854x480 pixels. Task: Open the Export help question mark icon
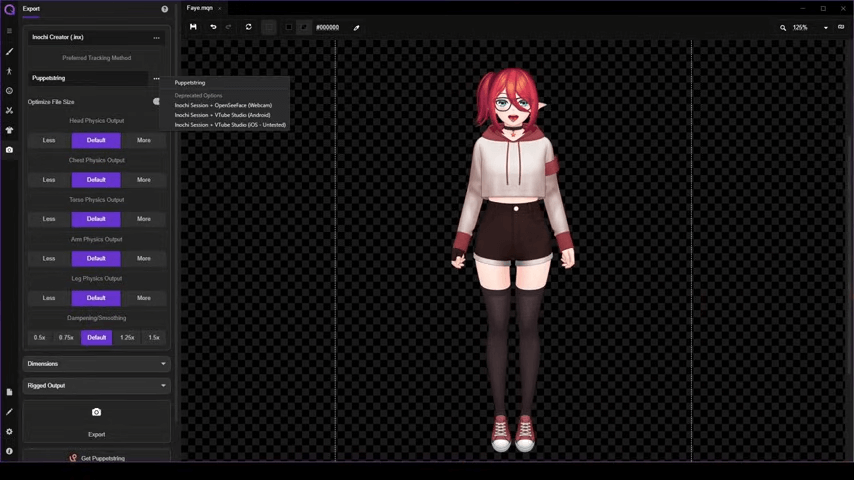click(165, 9)
